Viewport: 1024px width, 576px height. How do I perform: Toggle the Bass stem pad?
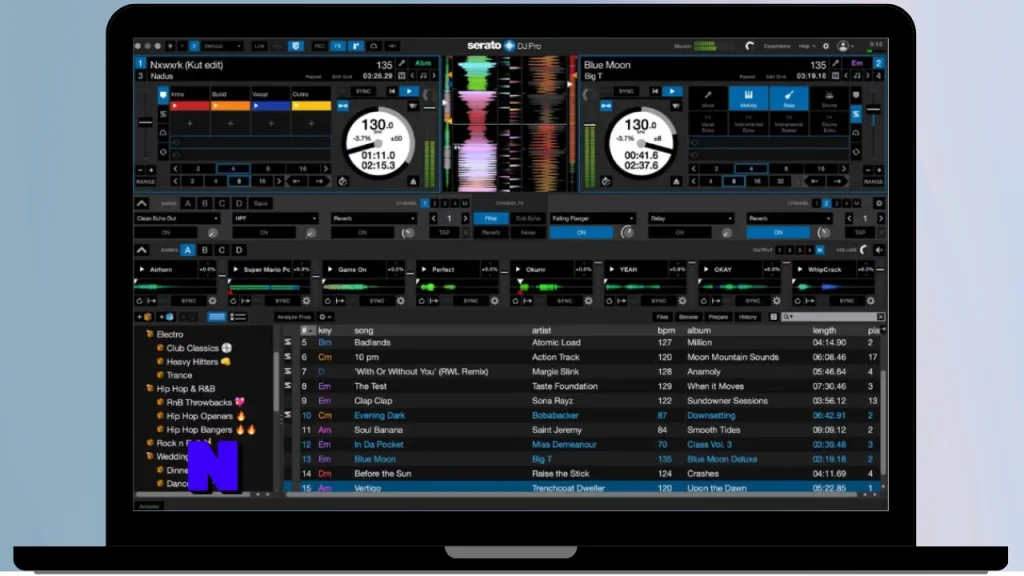point(789,99)
